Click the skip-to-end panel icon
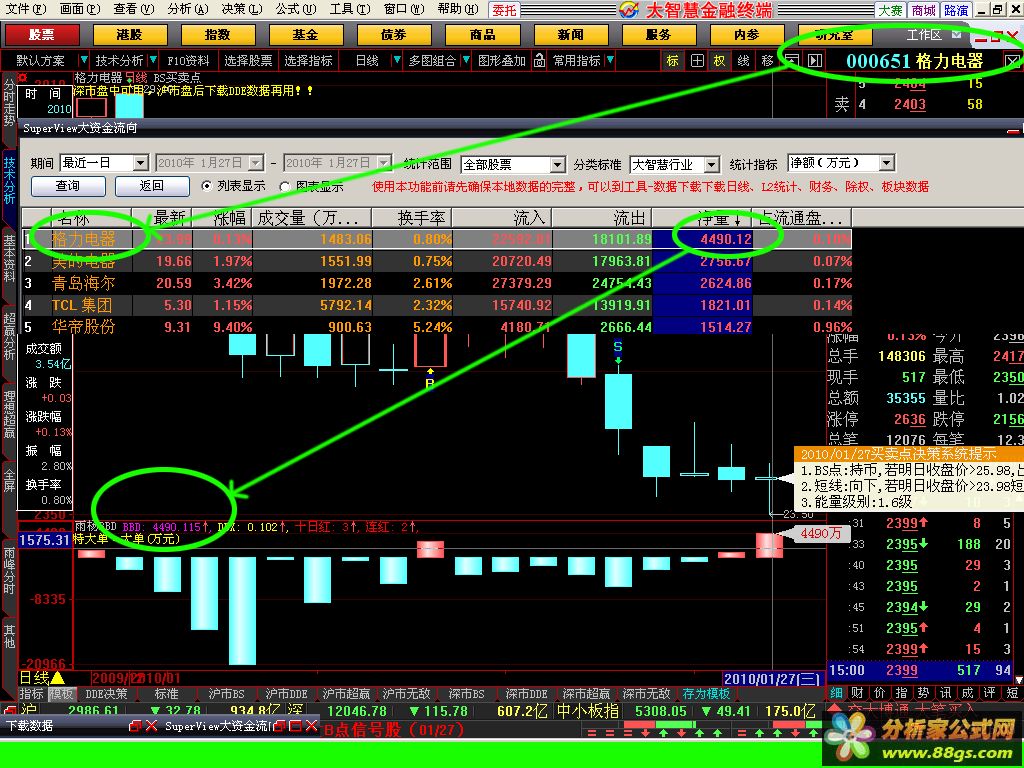1024x768 pixels. [815, 61]
